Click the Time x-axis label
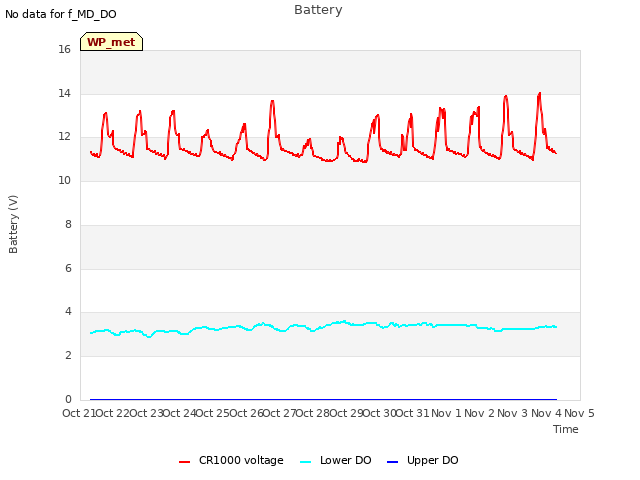The image size is (640, 480). [566, 429]
